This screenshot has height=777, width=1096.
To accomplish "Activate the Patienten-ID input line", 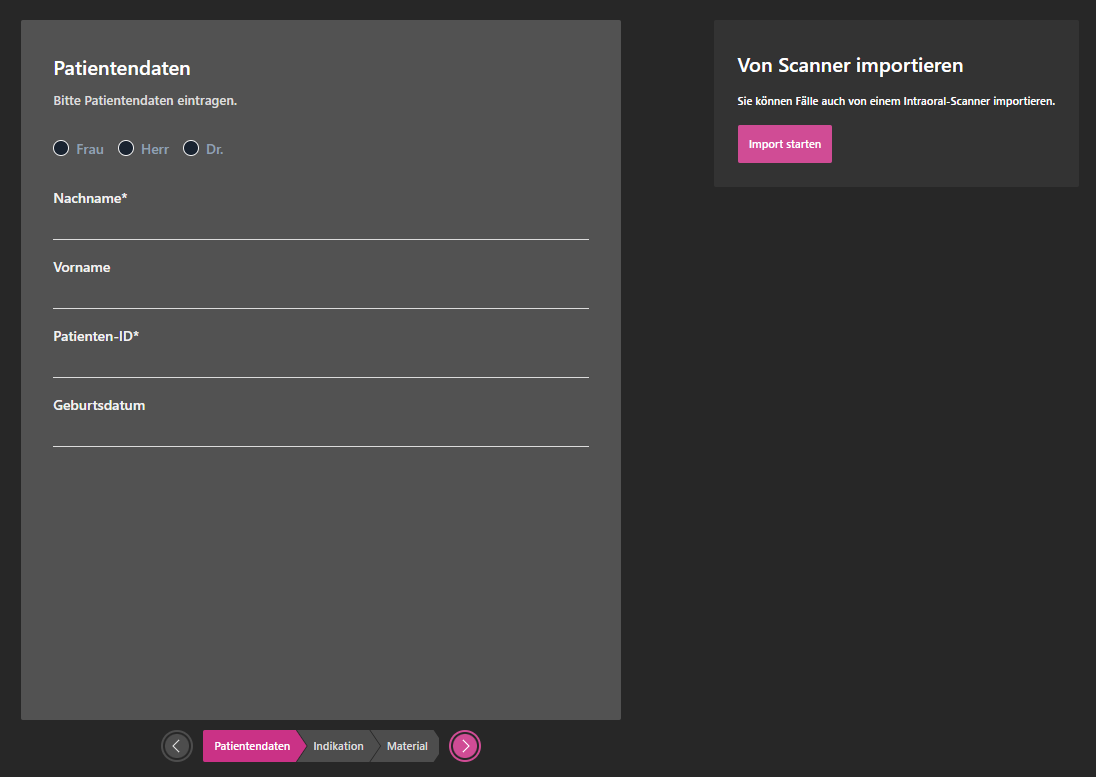I will pyautogui.click(x=320, y=365).
